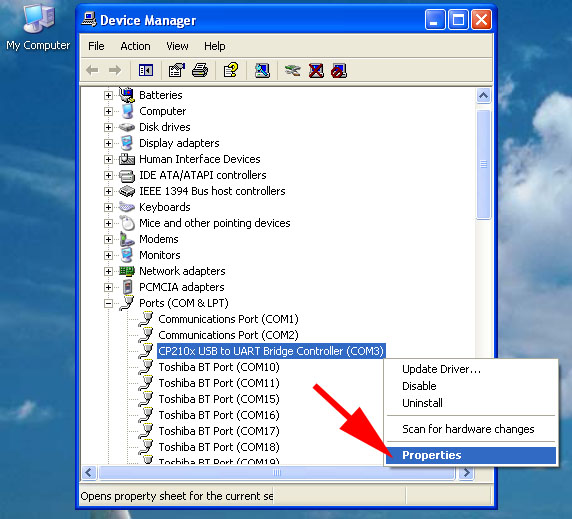Select Toshiba BT Port (COM15)

pos(219,399)
